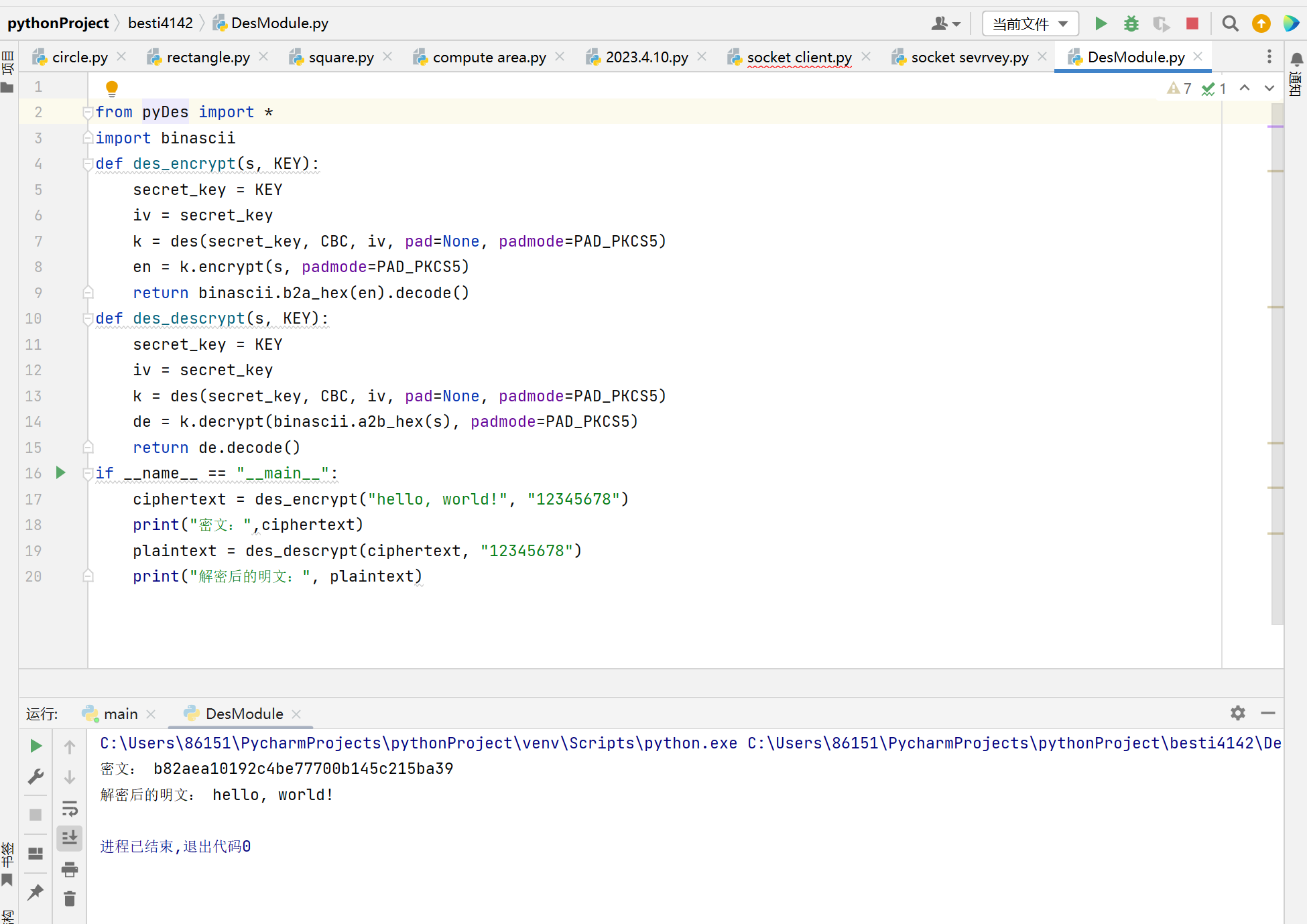Open the user account dropdown

click(x=945, y=24)
